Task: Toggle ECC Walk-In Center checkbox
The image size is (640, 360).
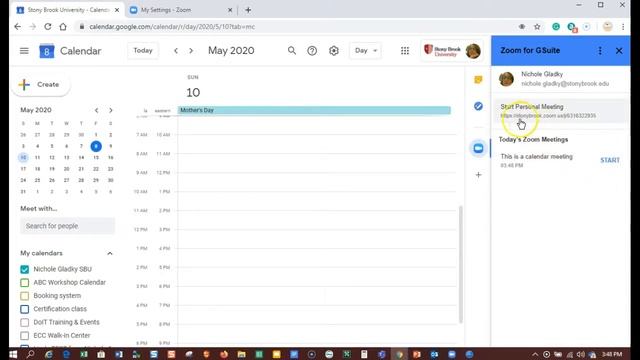Action: (24, 336)
